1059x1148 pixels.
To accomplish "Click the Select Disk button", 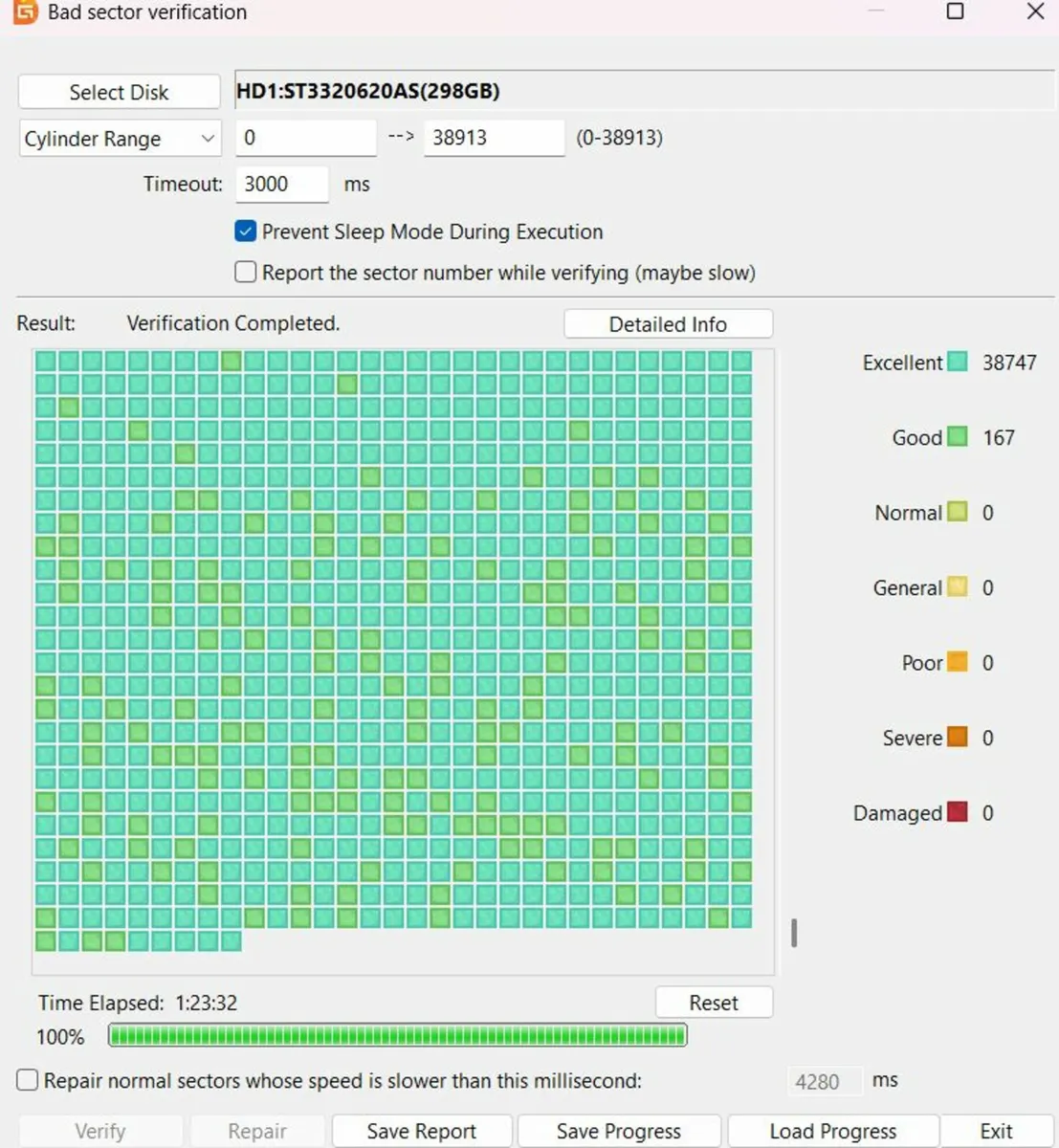I will point(119,93).
